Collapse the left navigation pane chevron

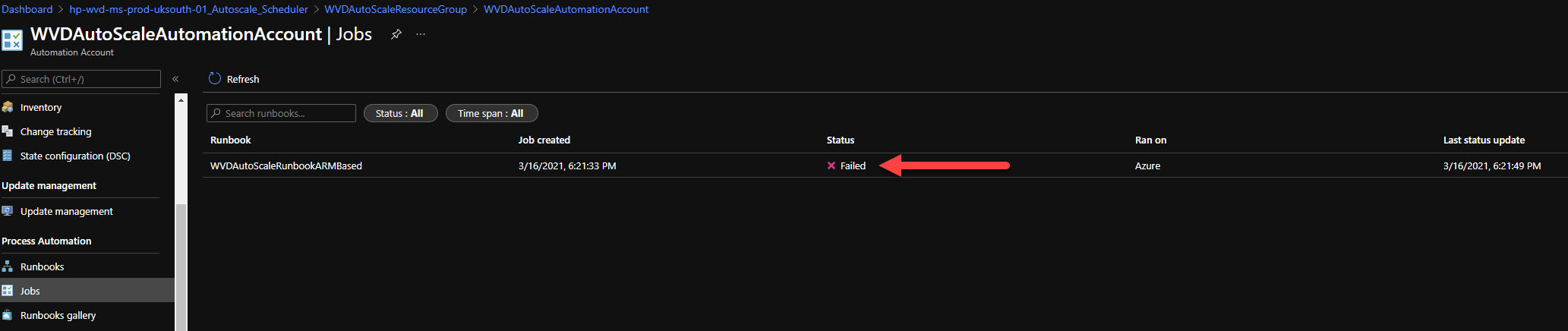(175, 79)
